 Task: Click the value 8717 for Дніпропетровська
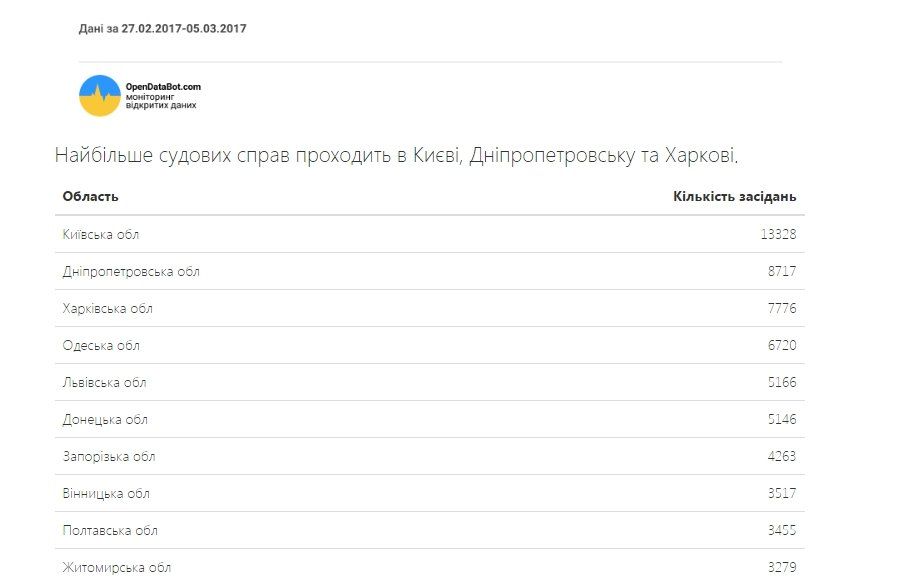tap(782, 271)
